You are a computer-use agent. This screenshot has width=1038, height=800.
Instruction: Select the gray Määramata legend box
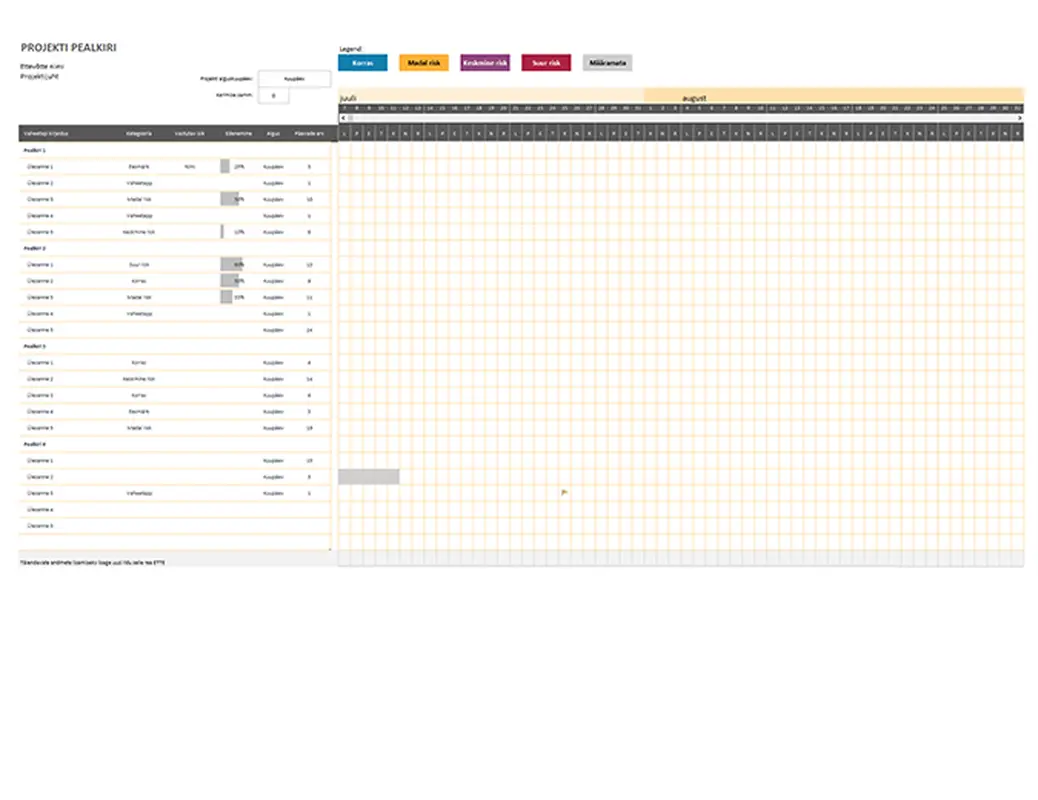[607, 63]
